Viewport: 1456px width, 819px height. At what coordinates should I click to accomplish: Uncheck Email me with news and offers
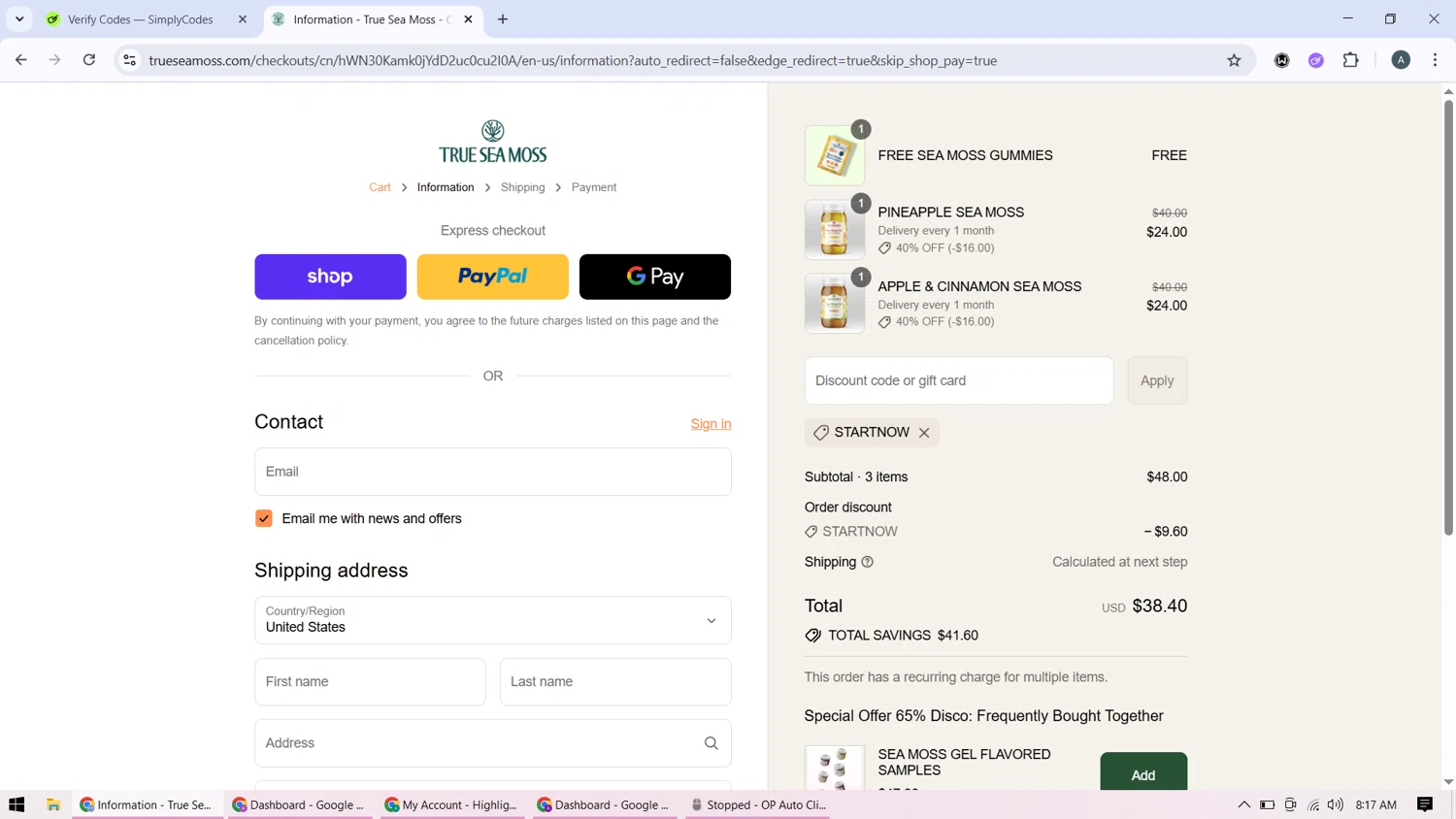tap(264, 518)
